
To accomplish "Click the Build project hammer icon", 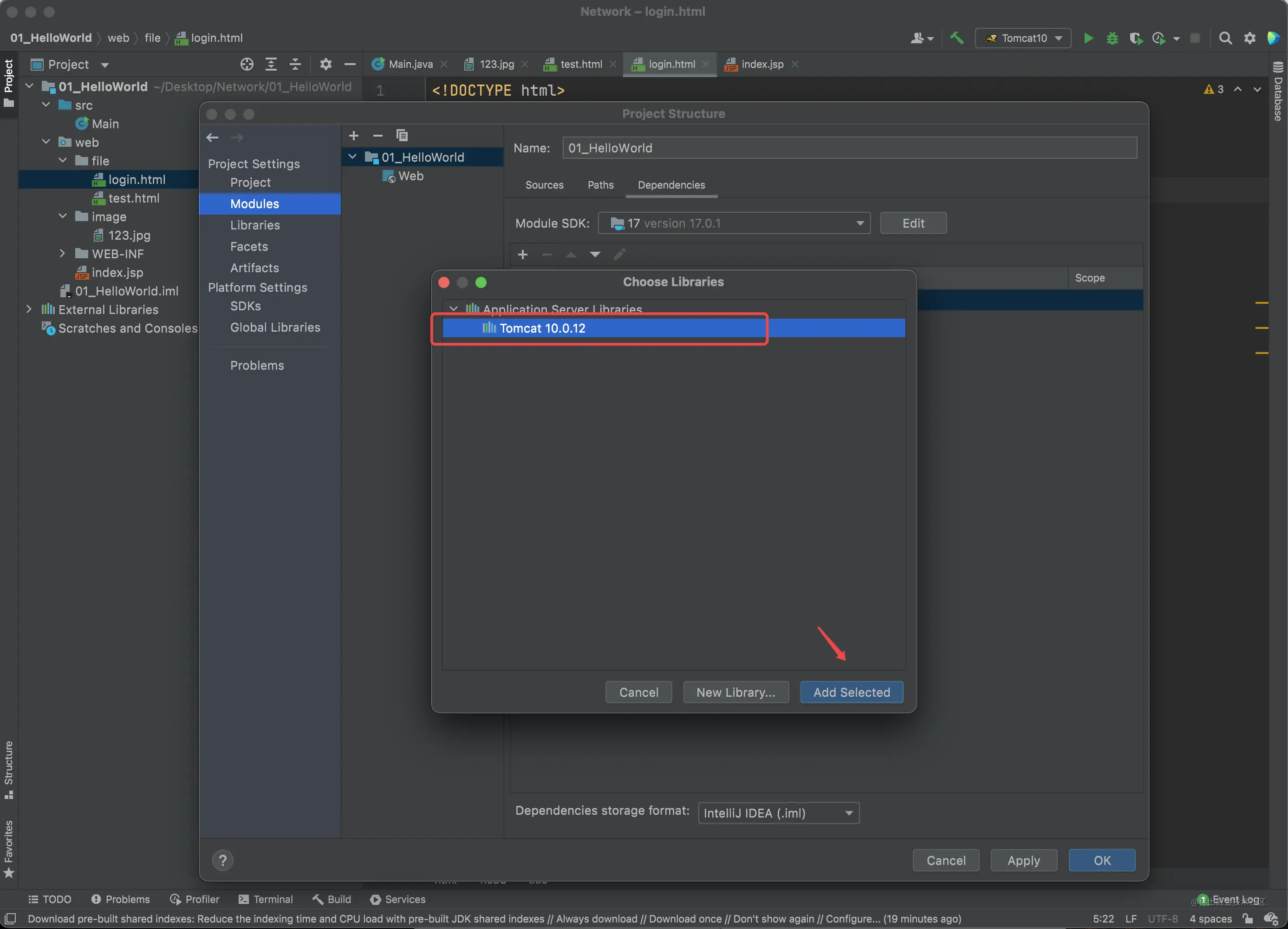I will (x=957, y=38).
